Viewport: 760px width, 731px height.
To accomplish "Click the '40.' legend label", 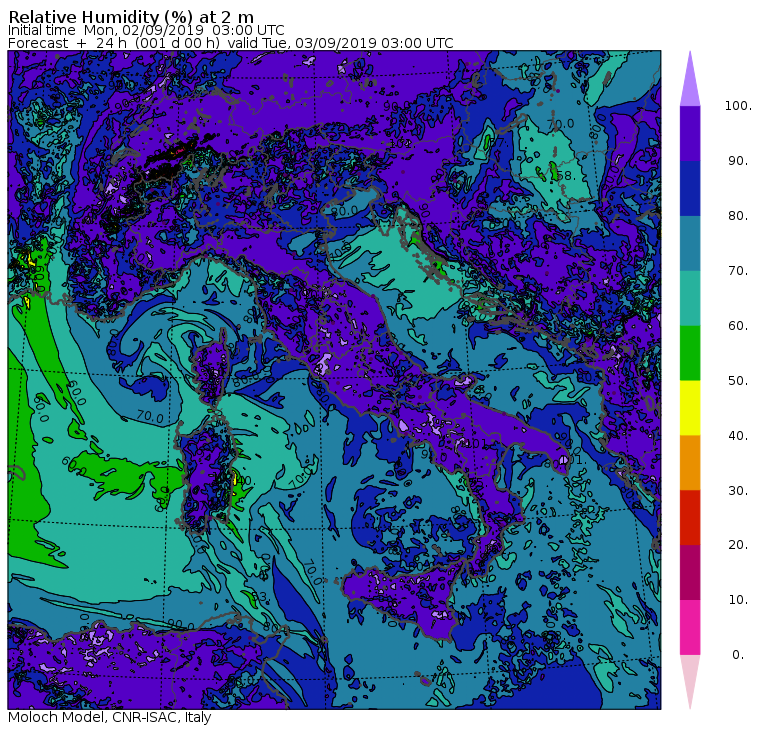I will [x=738, y=435].
